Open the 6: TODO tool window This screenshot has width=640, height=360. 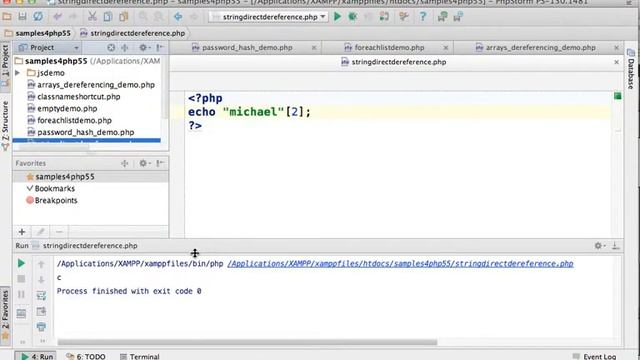[x=86, y=356]
